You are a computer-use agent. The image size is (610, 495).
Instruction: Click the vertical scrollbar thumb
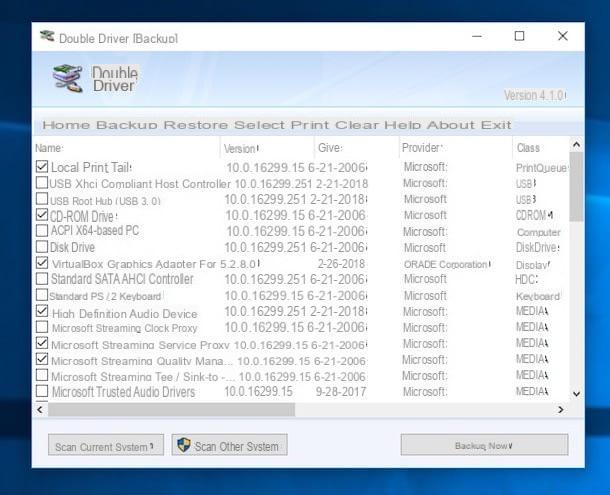[x=577, y=187]
